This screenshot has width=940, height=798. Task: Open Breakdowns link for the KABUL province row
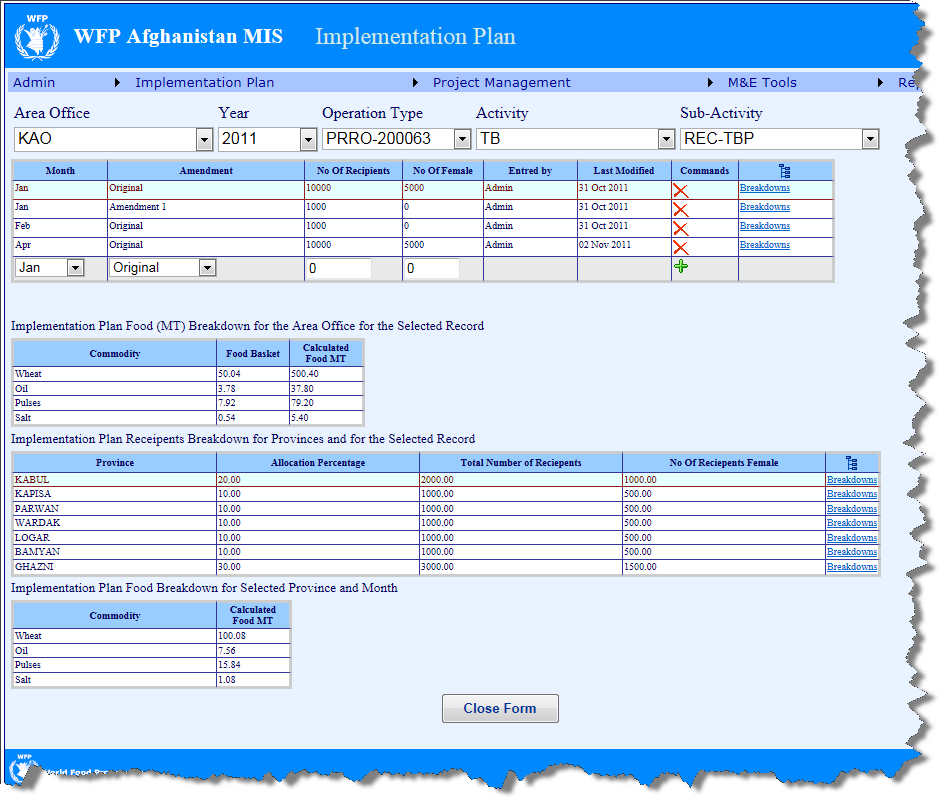click(851, 479)
